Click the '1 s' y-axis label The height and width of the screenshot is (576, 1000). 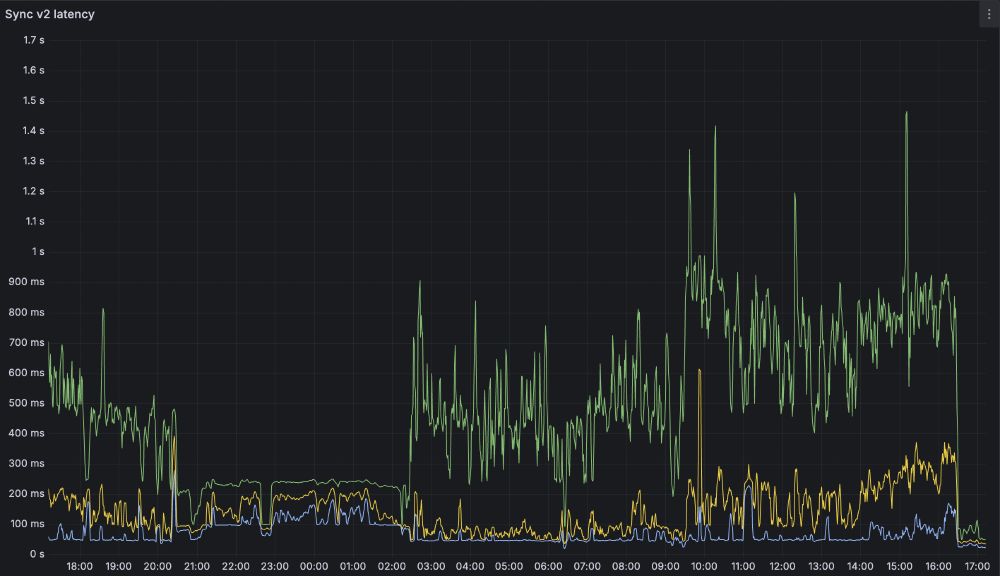click(38, 252)
